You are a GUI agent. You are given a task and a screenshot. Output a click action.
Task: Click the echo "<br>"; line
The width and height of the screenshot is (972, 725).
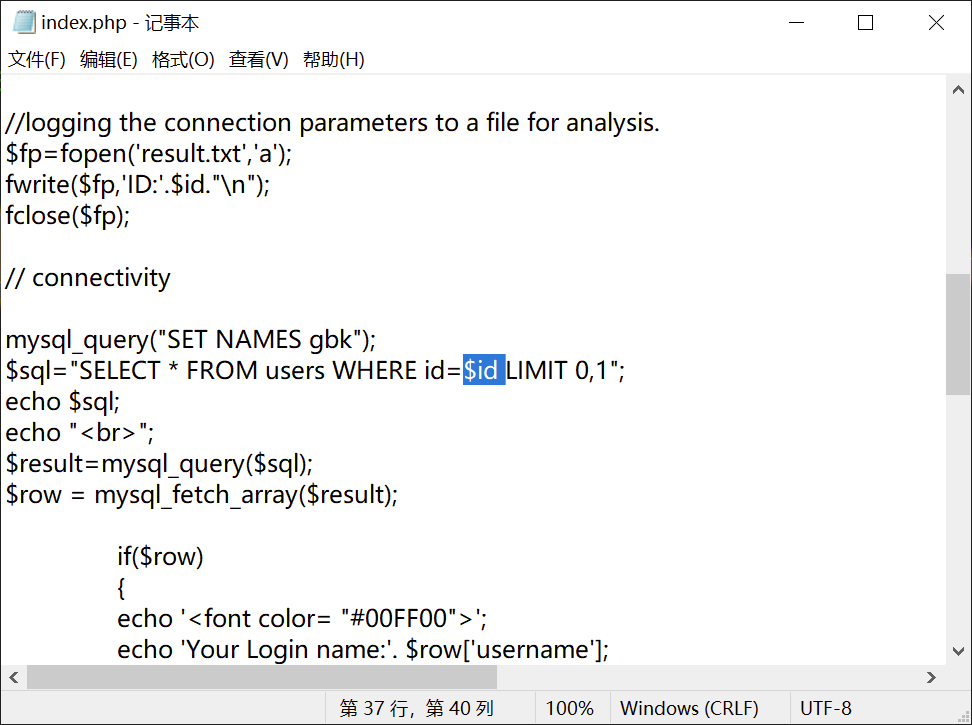(79, 433)
